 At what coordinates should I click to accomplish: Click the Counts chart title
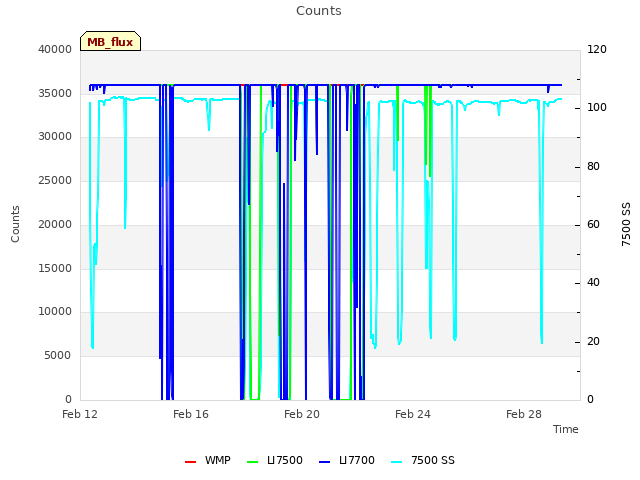click(319, 11)
